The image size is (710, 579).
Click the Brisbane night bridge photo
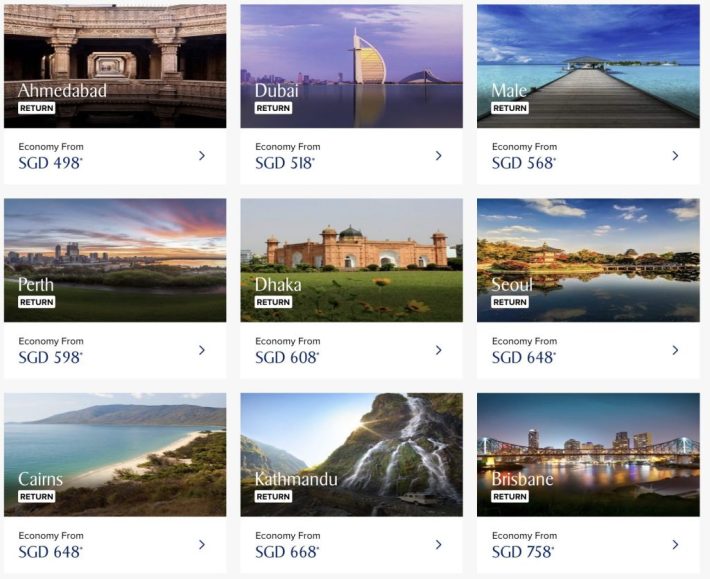pos(588,440)
